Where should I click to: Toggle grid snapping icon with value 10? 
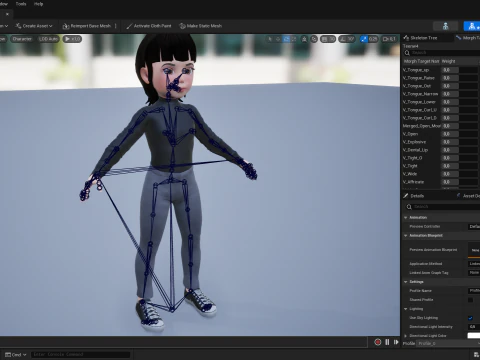(325, 39)
